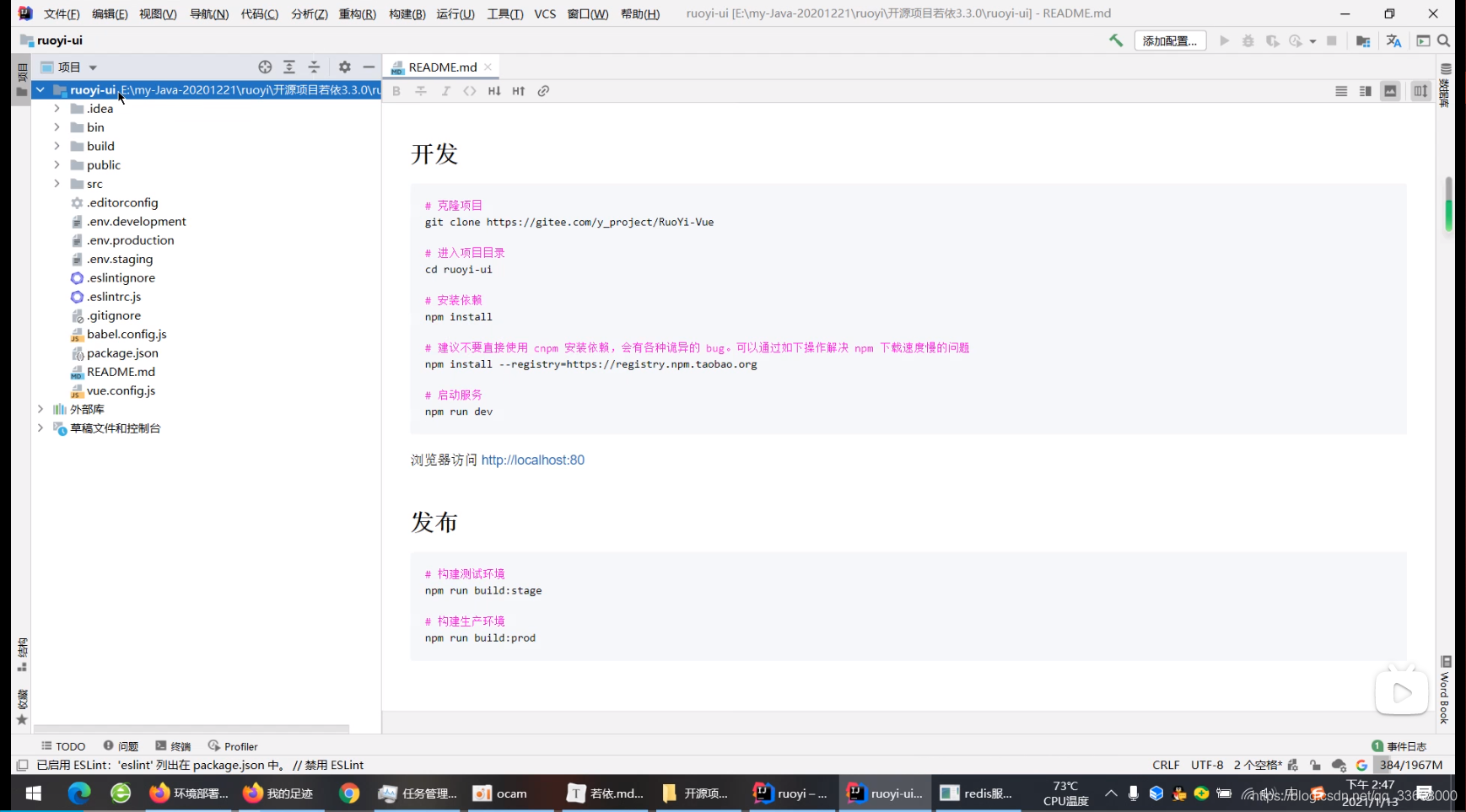The width and height of the screenshot is (1466, 812).
Task: Apply italic formatting in markdown toolbar
Action: (445, 91)
